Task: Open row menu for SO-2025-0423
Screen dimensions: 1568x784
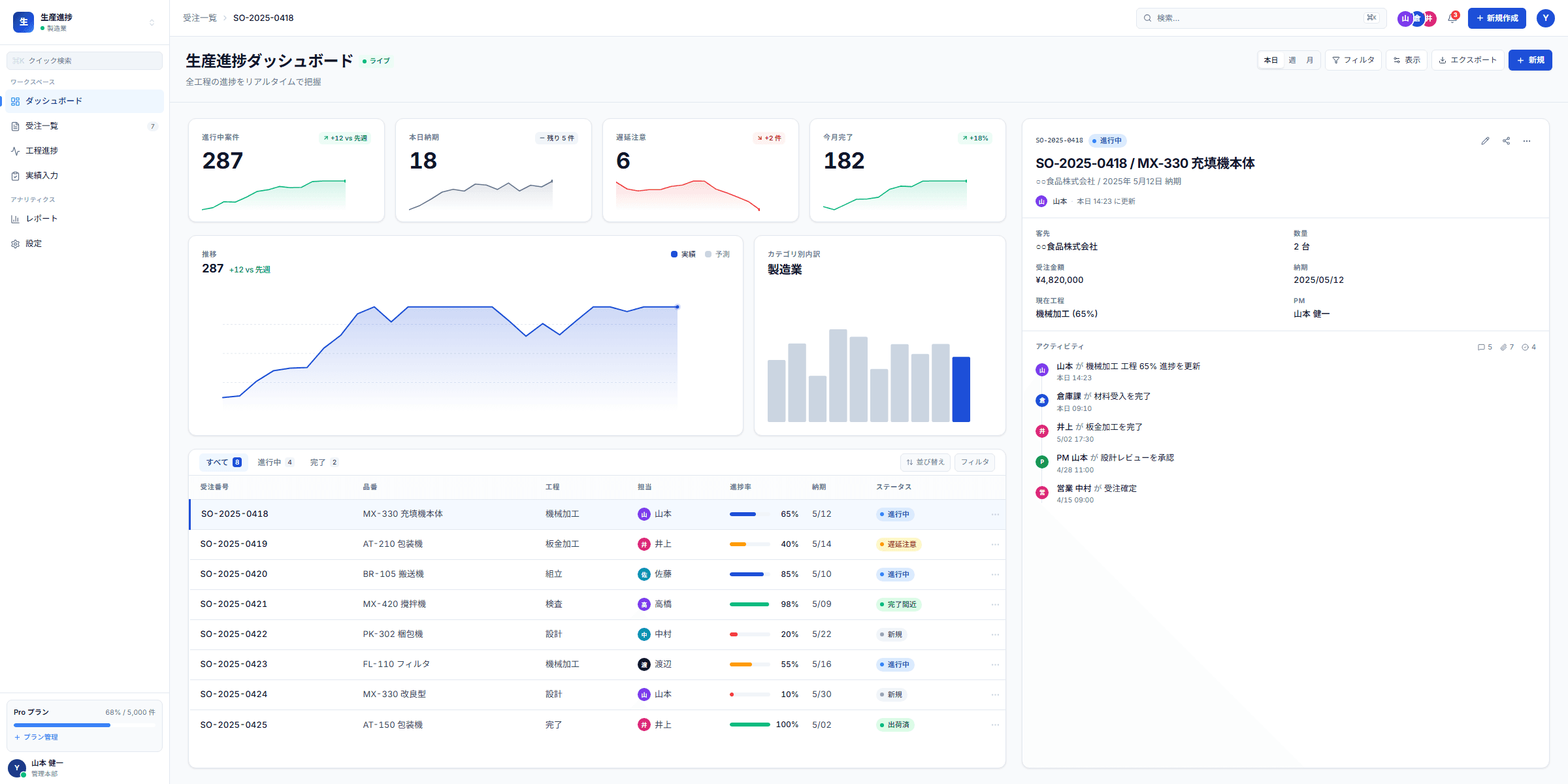Action: 995,664
